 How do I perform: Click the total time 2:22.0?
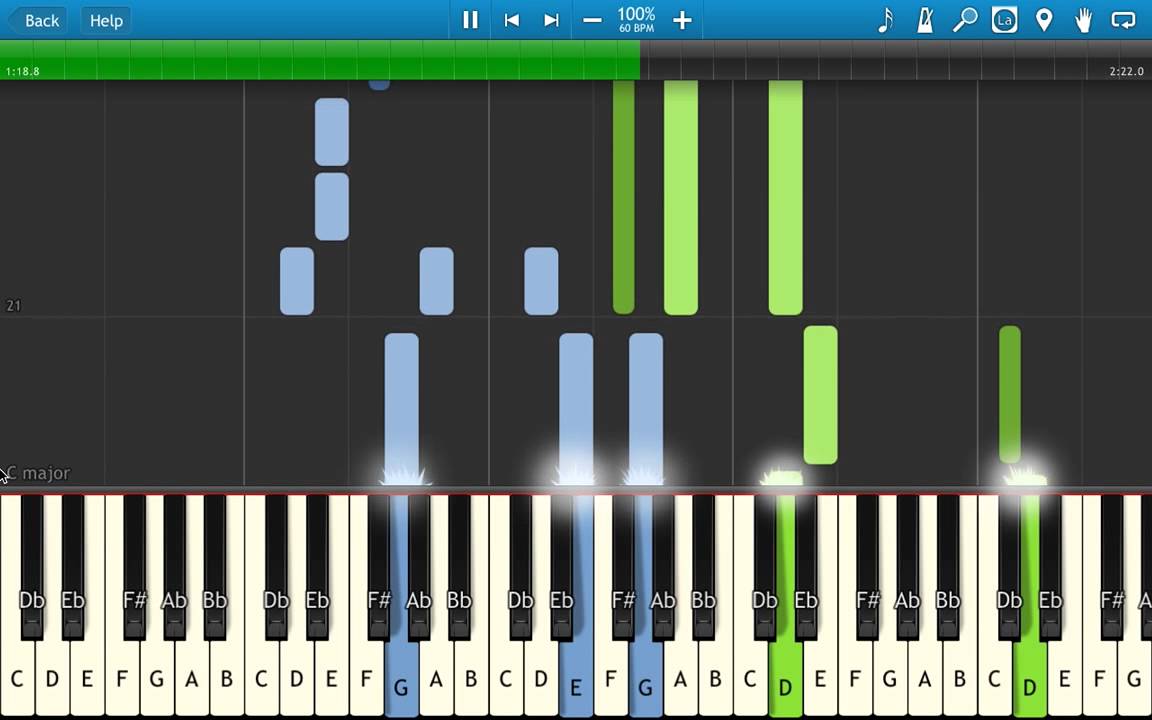point(1126,71)
